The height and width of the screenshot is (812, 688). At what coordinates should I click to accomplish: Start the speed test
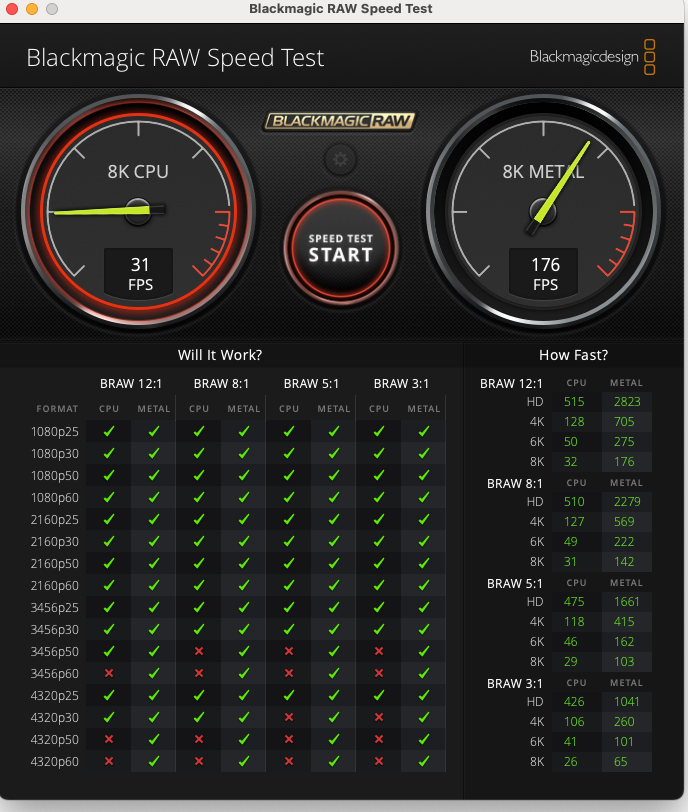[x=341, y=248]
